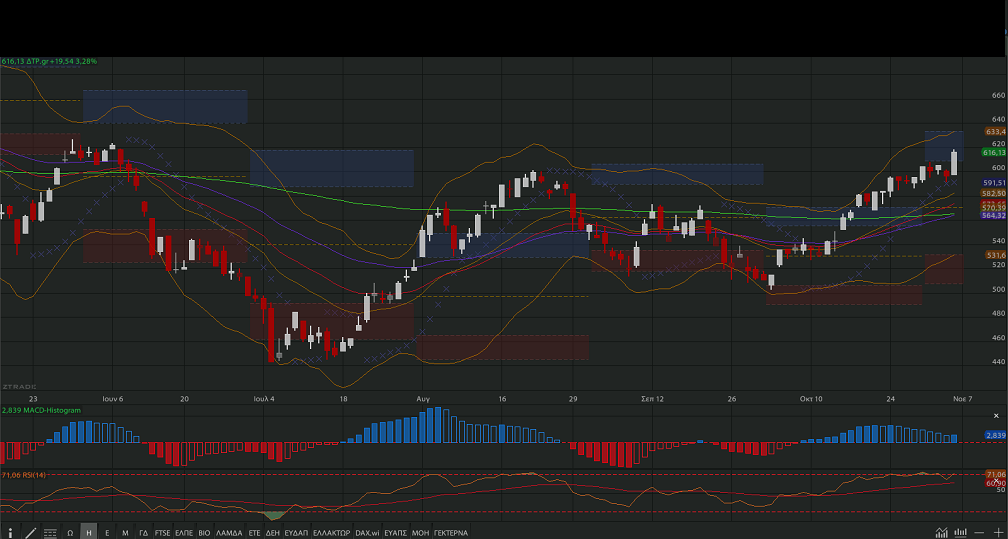Select the Ε weekly timeframe button
Screen dimensions: 1008x539
coord(107,533)
